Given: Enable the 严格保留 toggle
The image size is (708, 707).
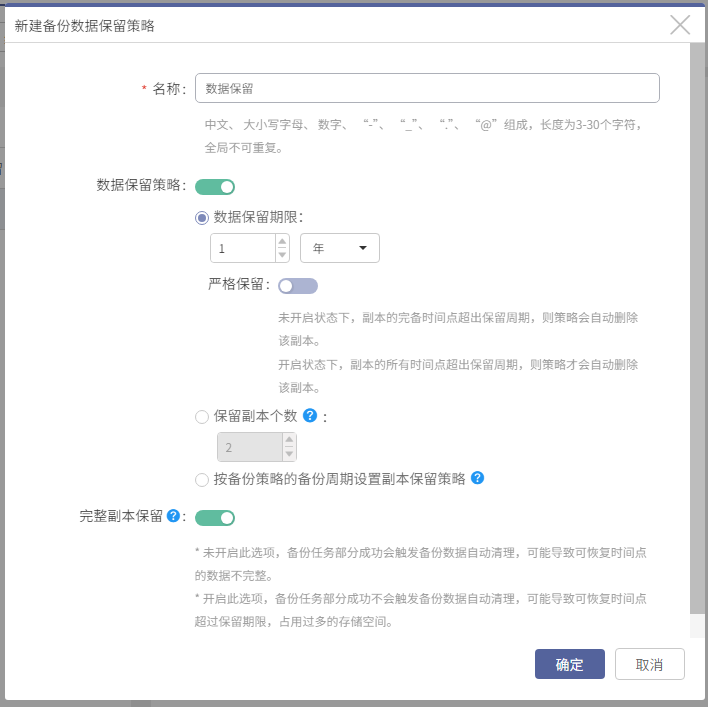Looking at the screenshot, I should [298, 286].
